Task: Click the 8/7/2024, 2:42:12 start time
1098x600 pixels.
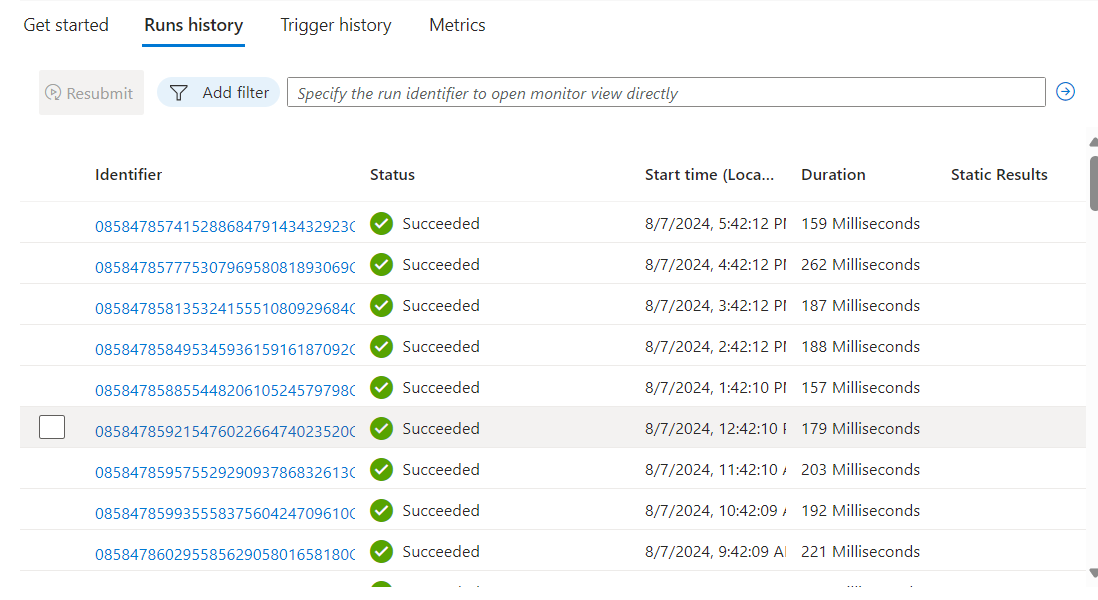Action: pos(715,347)
